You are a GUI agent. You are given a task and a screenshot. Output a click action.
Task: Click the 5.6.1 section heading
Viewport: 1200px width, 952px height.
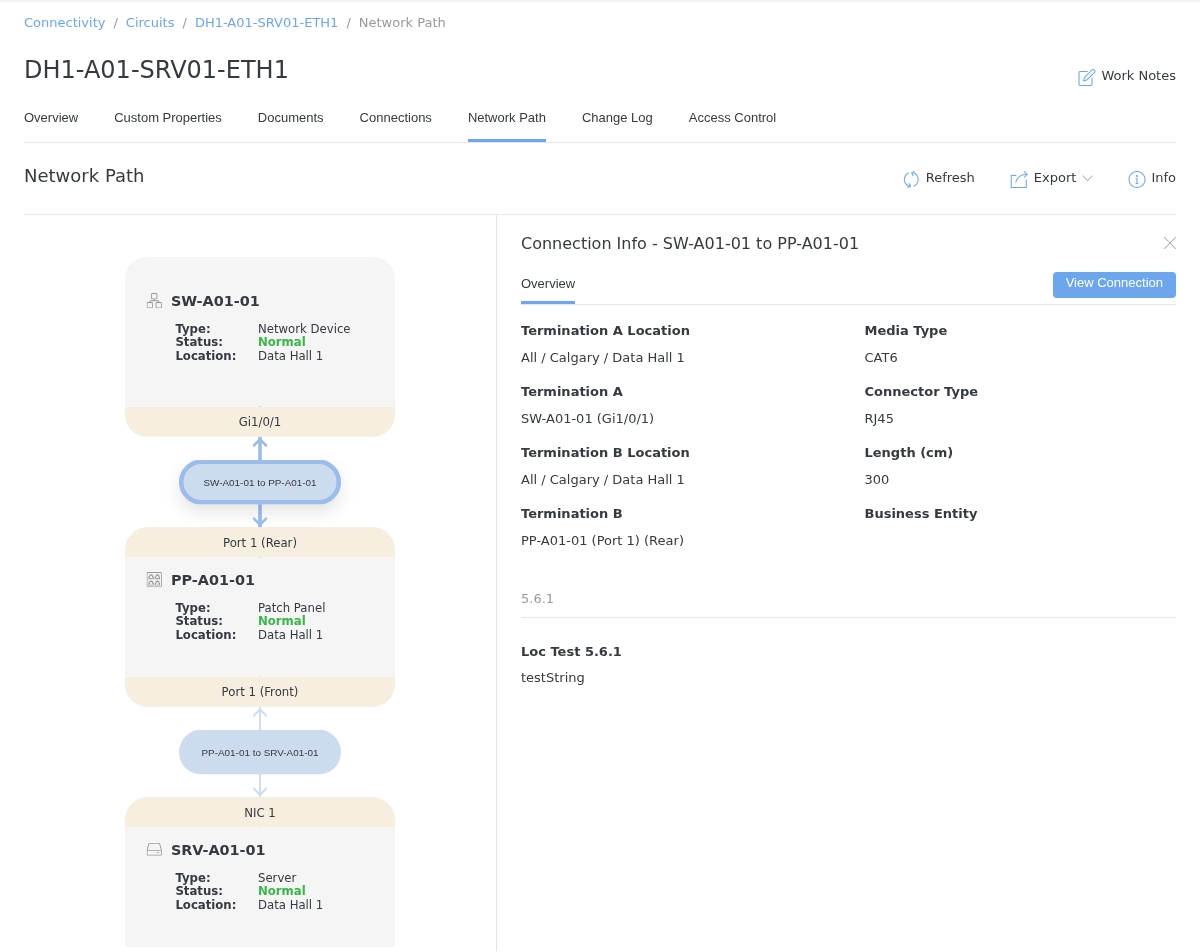point(537,599)
